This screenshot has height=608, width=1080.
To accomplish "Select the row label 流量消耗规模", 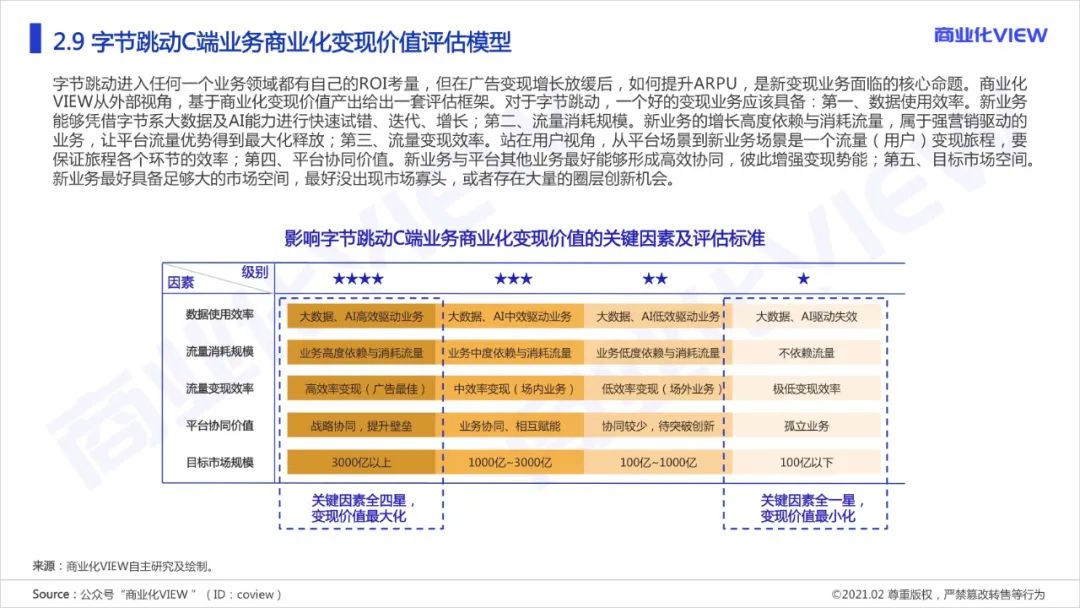I will (220, 351).
